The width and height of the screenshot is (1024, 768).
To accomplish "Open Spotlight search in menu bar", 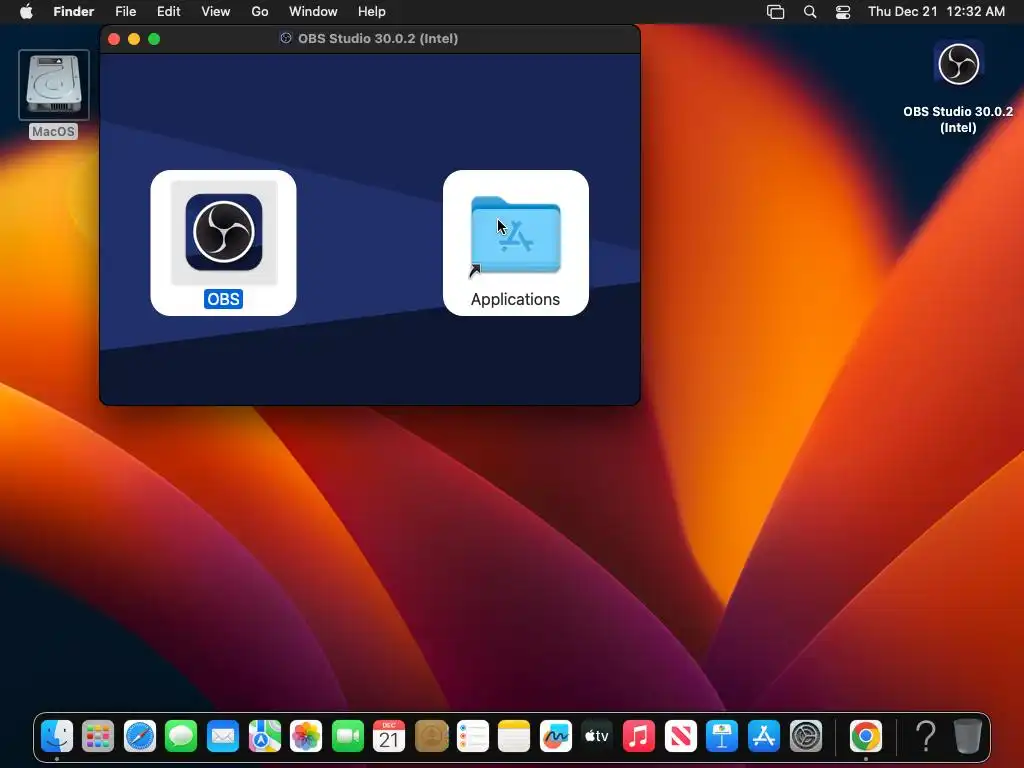I will [x=810, y=12].
